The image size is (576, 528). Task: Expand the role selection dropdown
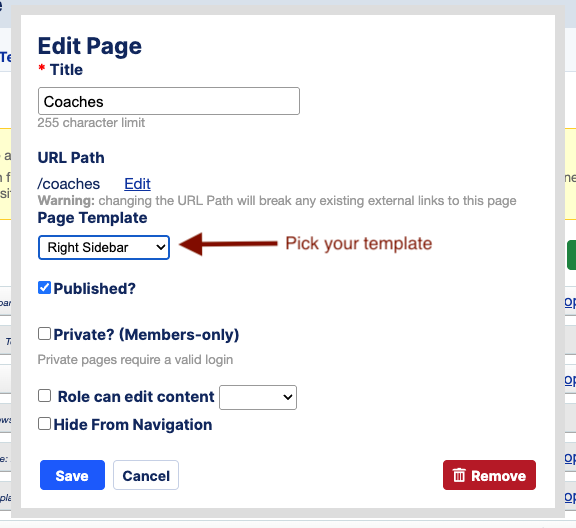tap(258, 397)
